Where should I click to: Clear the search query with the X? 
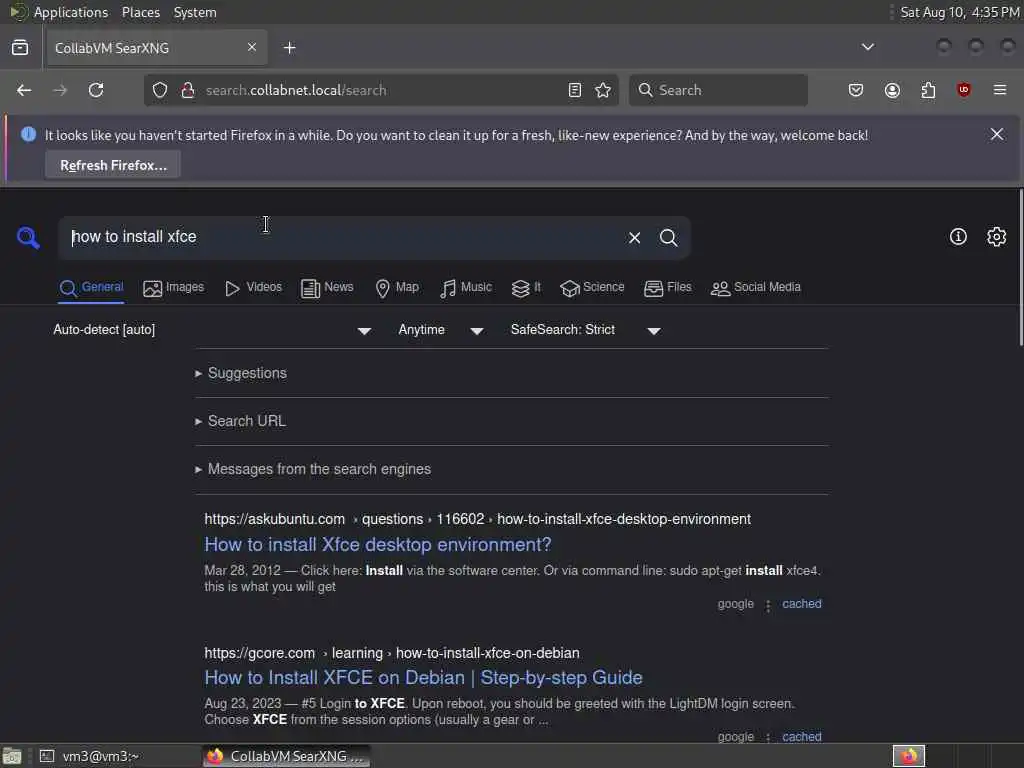(634, 238)
